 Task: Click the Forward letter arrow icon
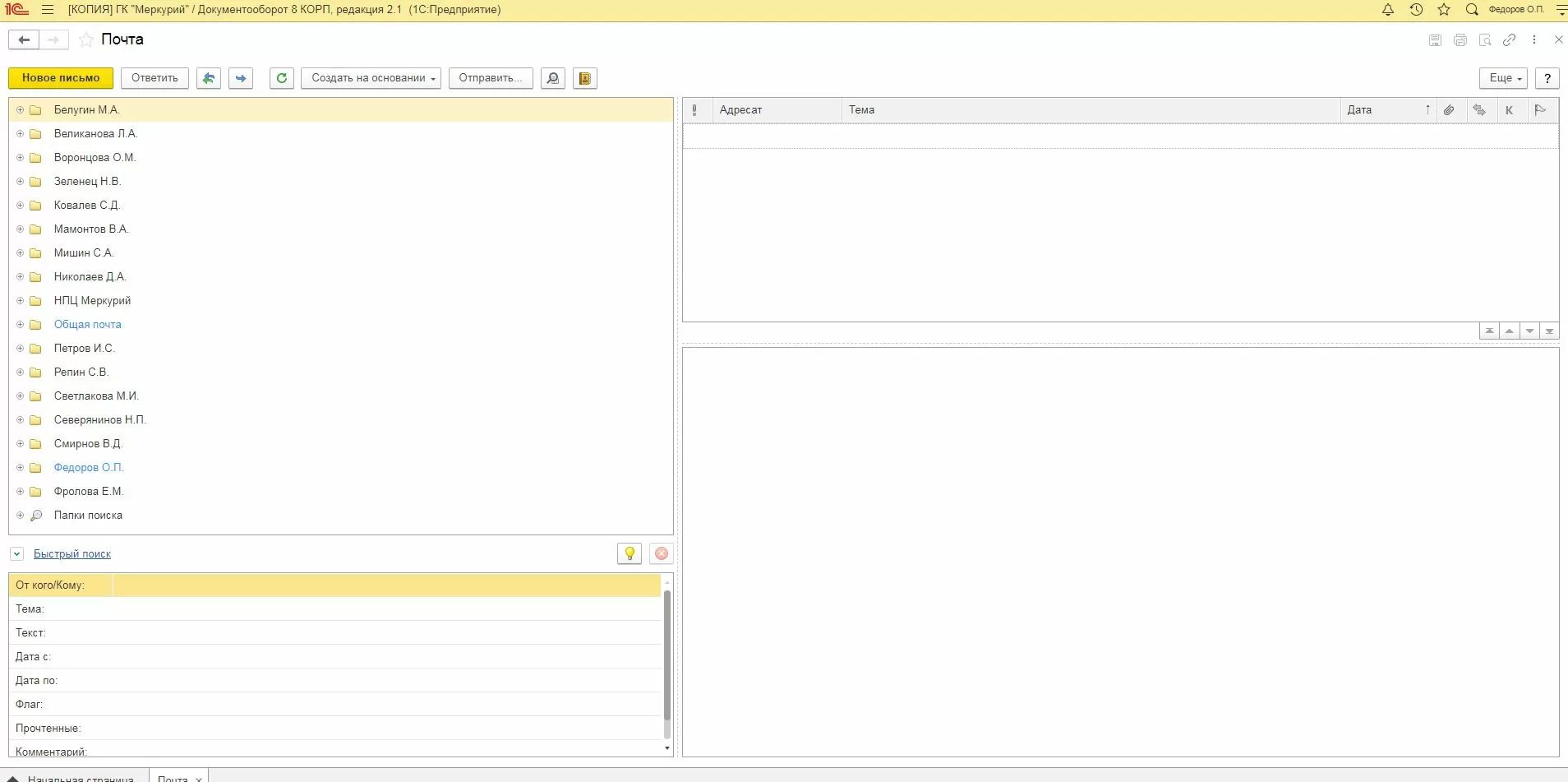[x=241, y=78]
